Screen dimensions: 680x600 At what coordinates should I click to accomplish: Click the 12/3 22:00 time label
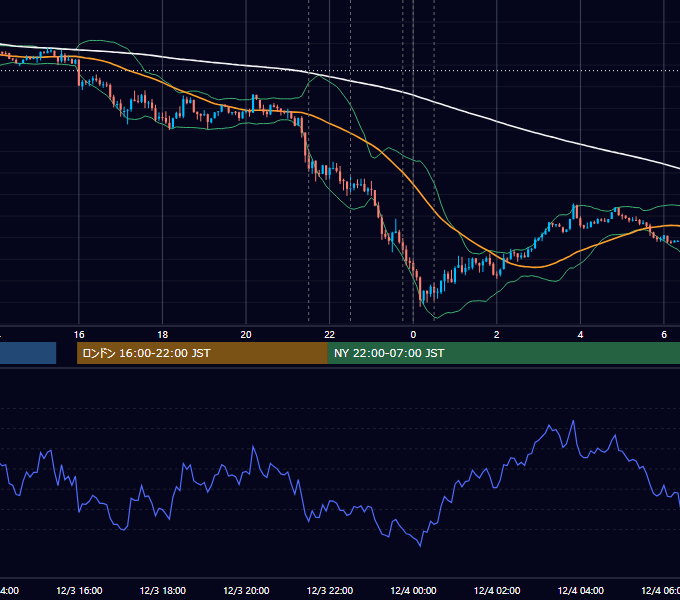click(x=330, y=591)
